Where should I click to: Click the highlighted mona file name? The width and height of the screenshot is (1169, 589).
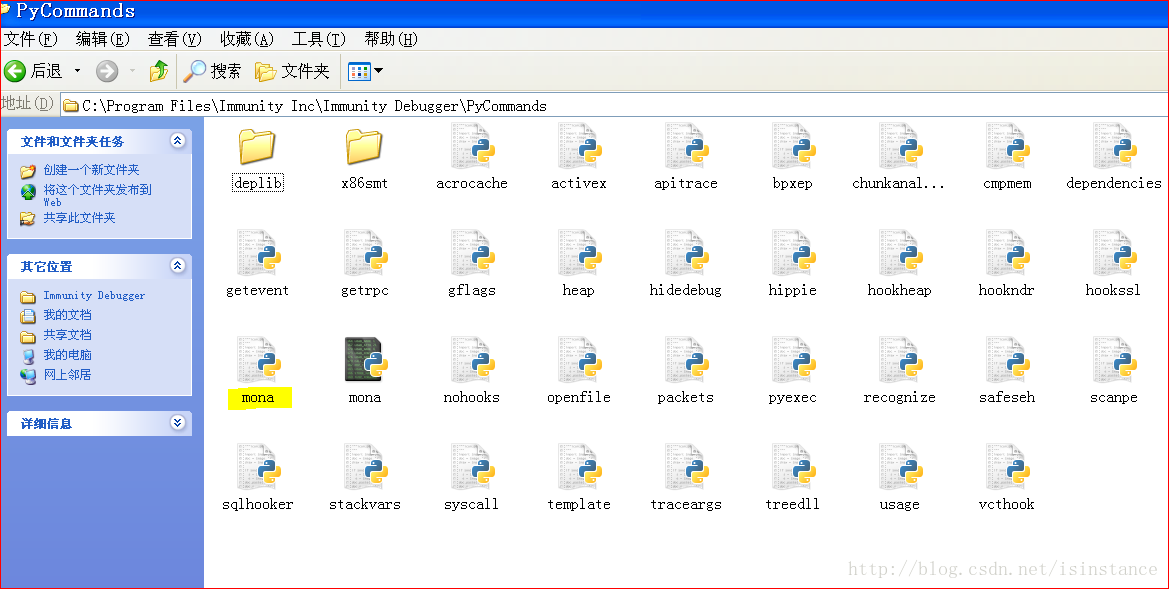258,397
